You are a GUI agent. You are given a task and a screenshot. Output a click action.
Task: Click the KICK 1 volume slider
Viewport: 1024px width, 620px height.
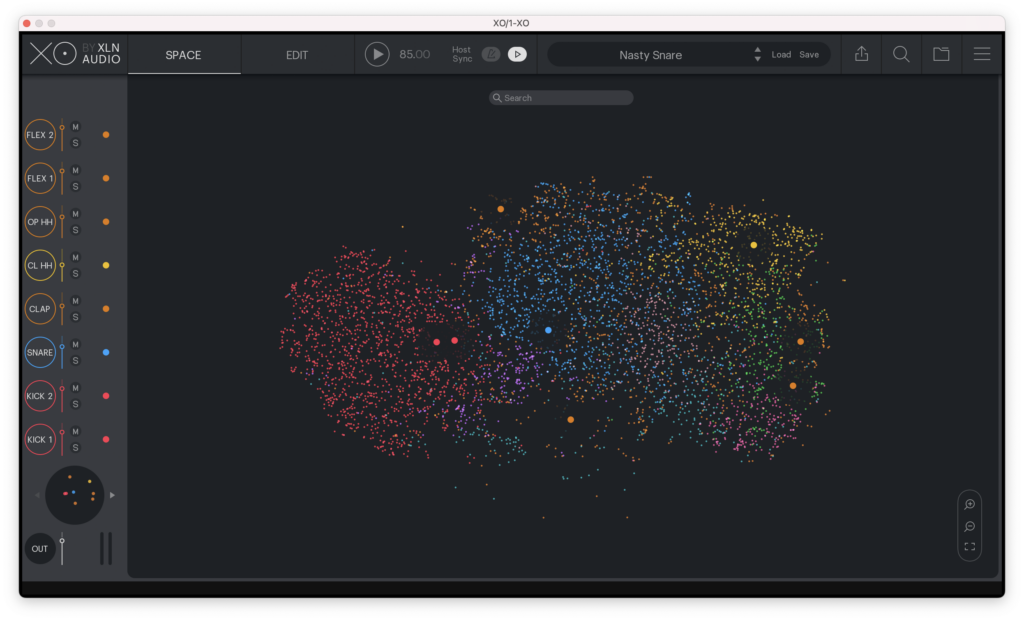(x=62, y=440)
